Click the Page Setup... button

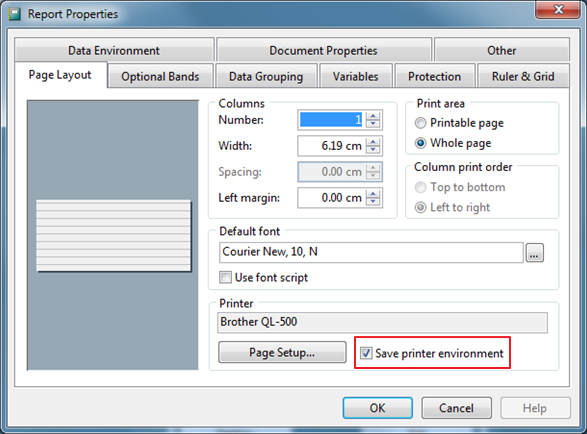282,352
